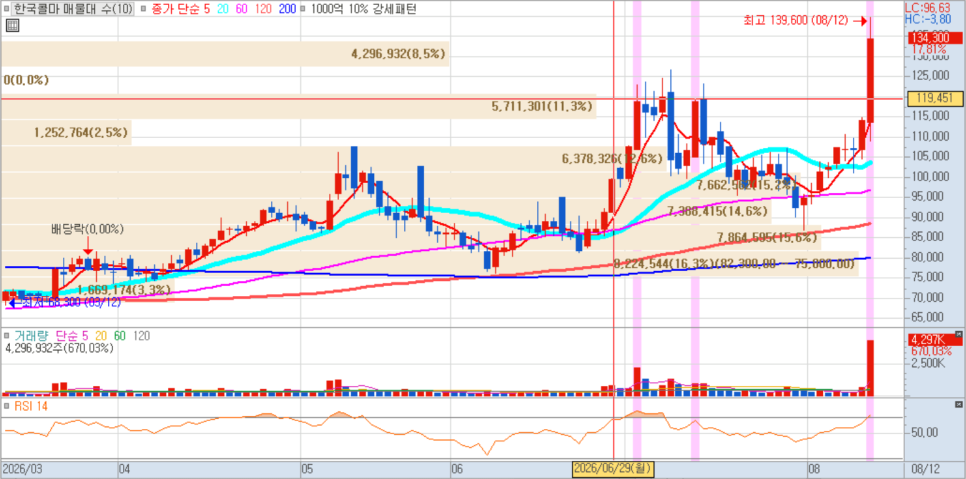Image resolution: width=966 pixels, height=479 pixels.
Task: Click the red 4,297K volume tag
Action: 934,340
